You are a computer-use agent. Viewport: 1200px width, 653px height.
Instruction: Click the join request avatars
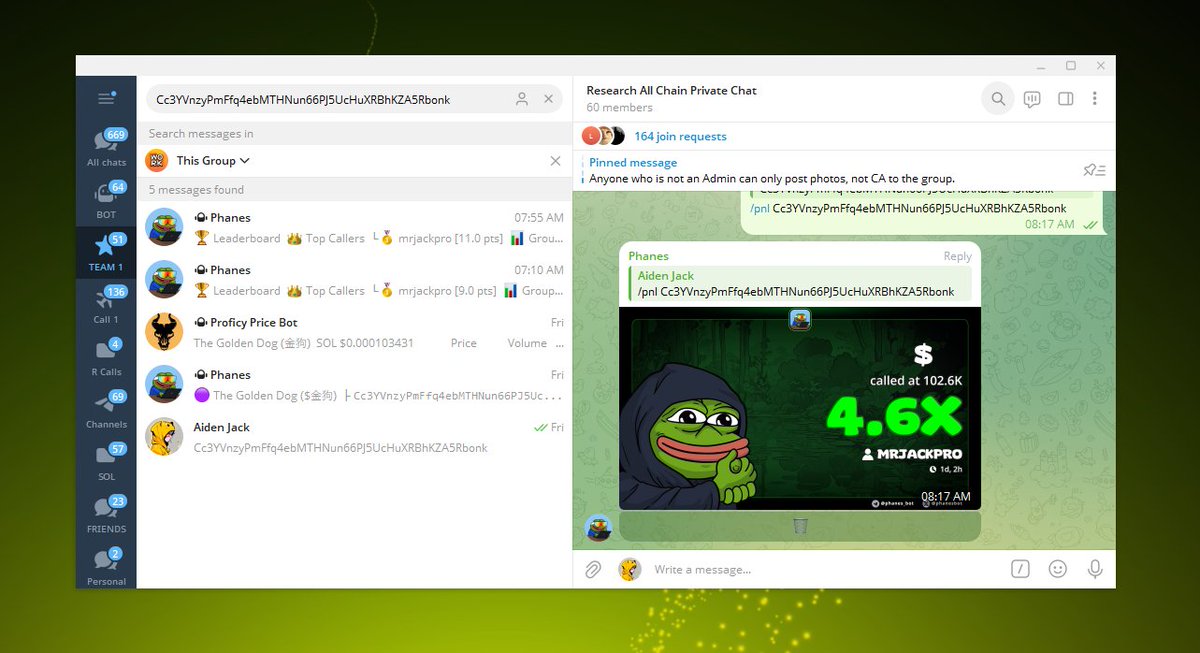[604, 136]
